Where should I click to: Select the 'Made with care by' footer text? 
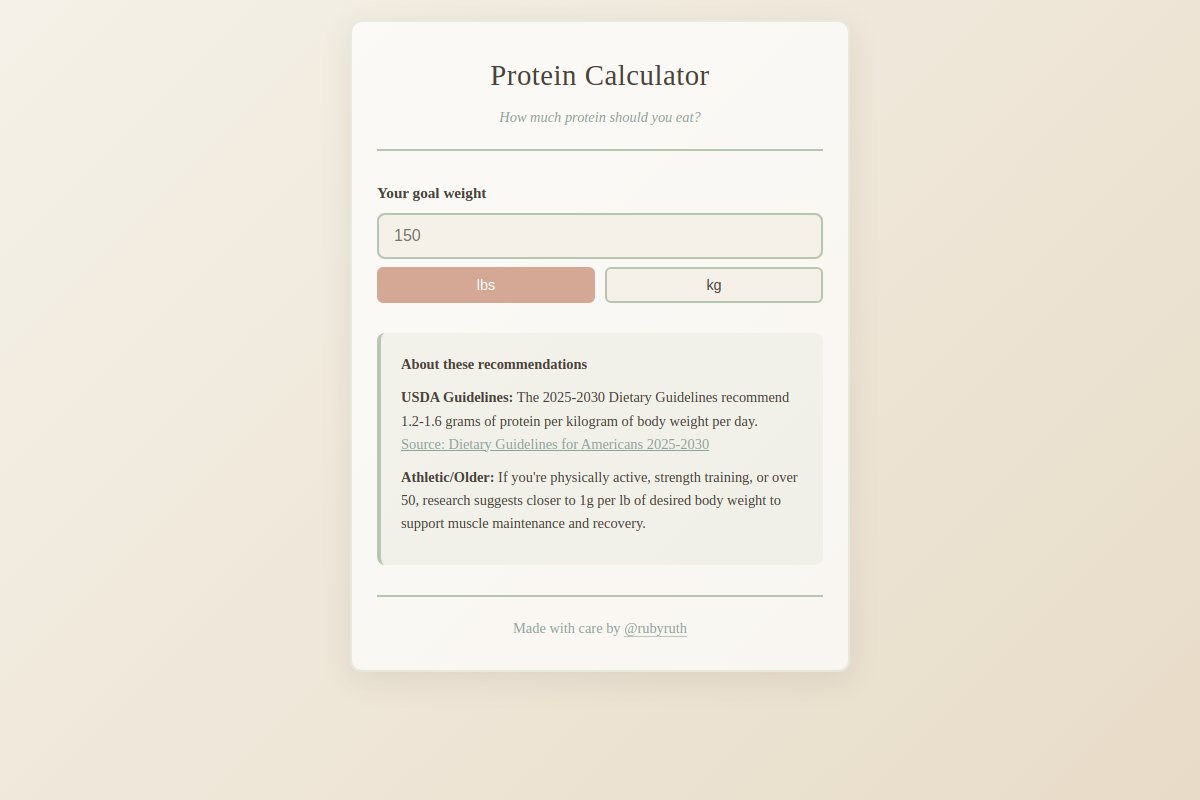[x=567, y=628]
